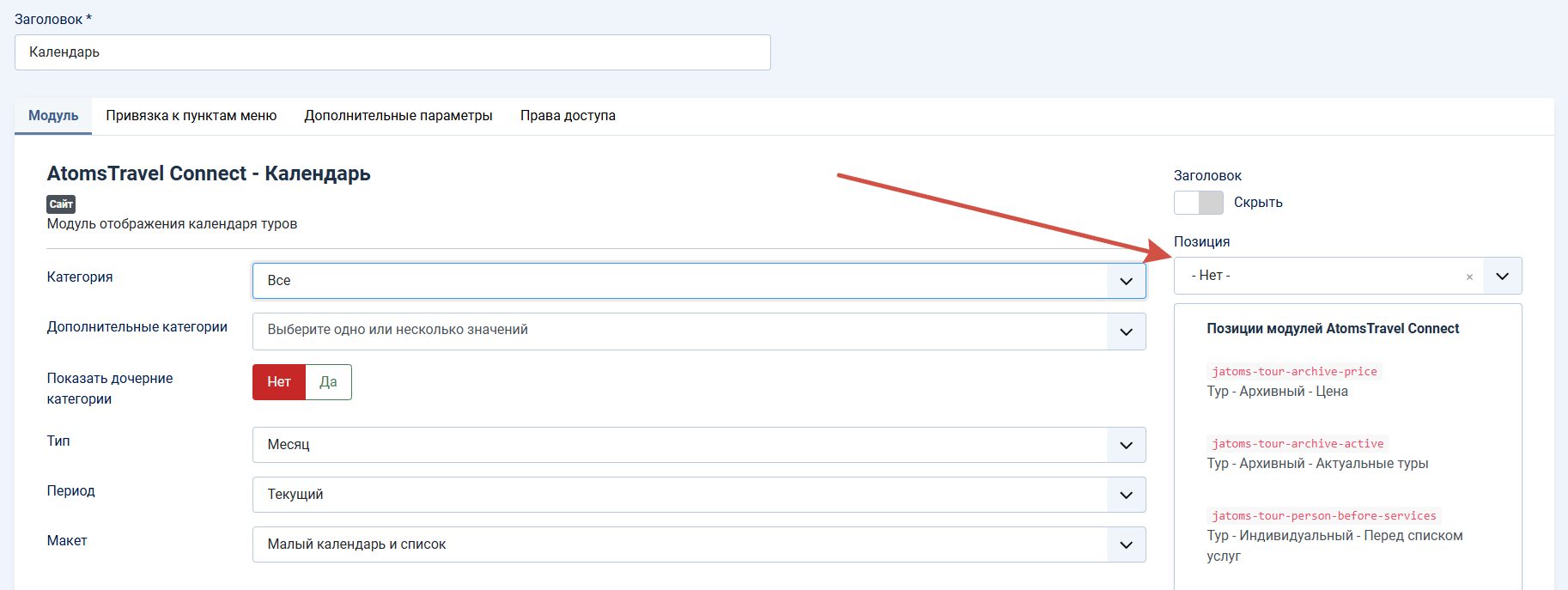The image size is (1568, 590).
Task: Select Да for Показать дочерние категории
Action: coord(328,382)
